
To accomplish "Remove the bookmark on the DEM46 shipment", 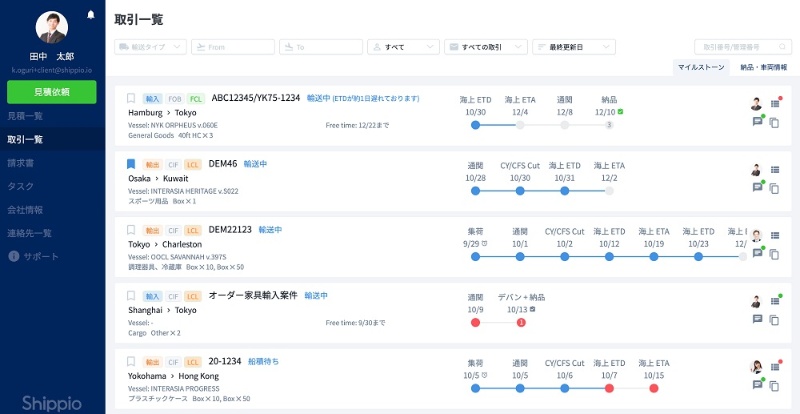I will pos(131,164).
